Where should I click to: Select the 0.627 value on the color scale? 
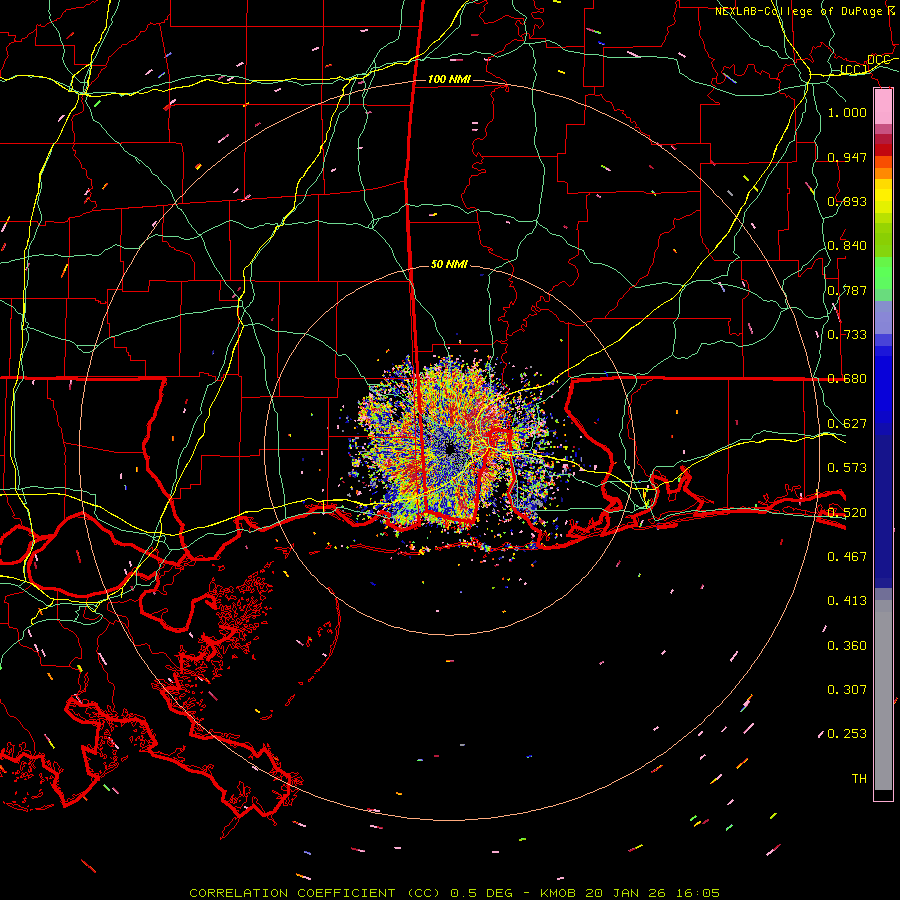click(847, 424)
